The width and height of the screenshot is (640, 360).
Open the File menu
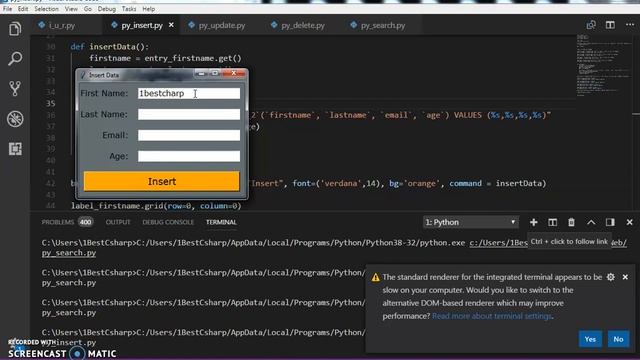click(7, 9)
